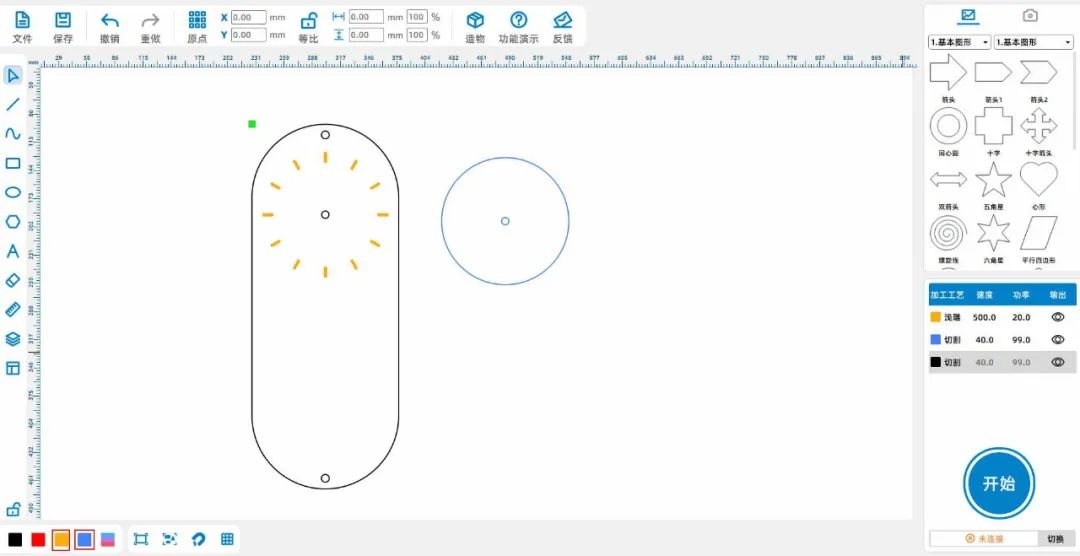Image resolution: width=1080 pixels, height=556 pixels.
Task: Switch to the camera tab
Action: 1030,16
